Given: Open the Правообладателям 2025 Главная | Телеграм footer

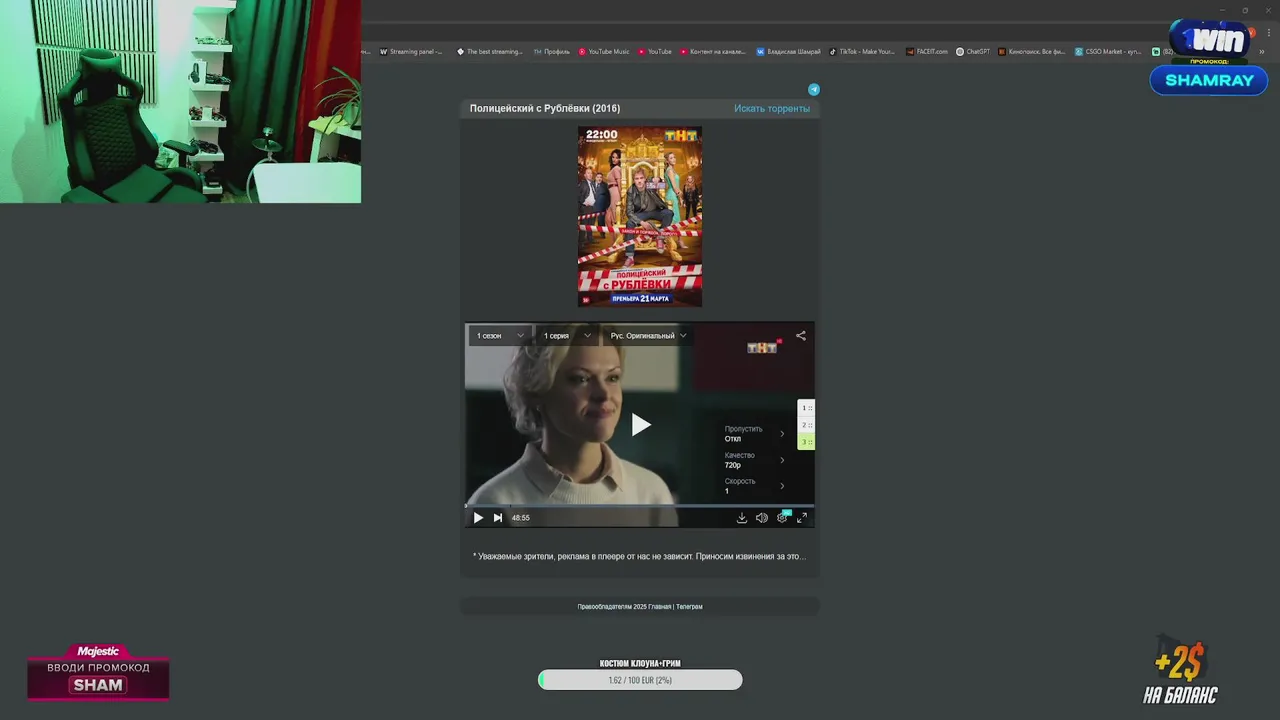Looking at the screenshot, I should [x=640, y=606].
